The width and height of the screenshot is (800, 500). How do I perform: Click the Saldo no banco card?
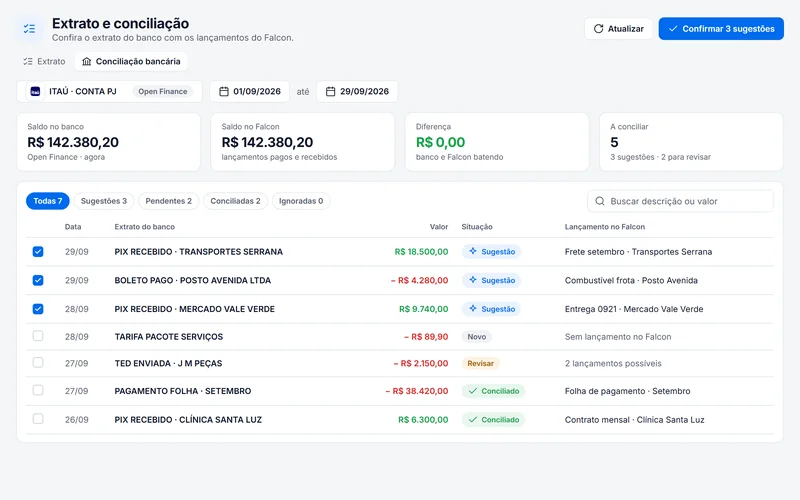pos(109,142)
